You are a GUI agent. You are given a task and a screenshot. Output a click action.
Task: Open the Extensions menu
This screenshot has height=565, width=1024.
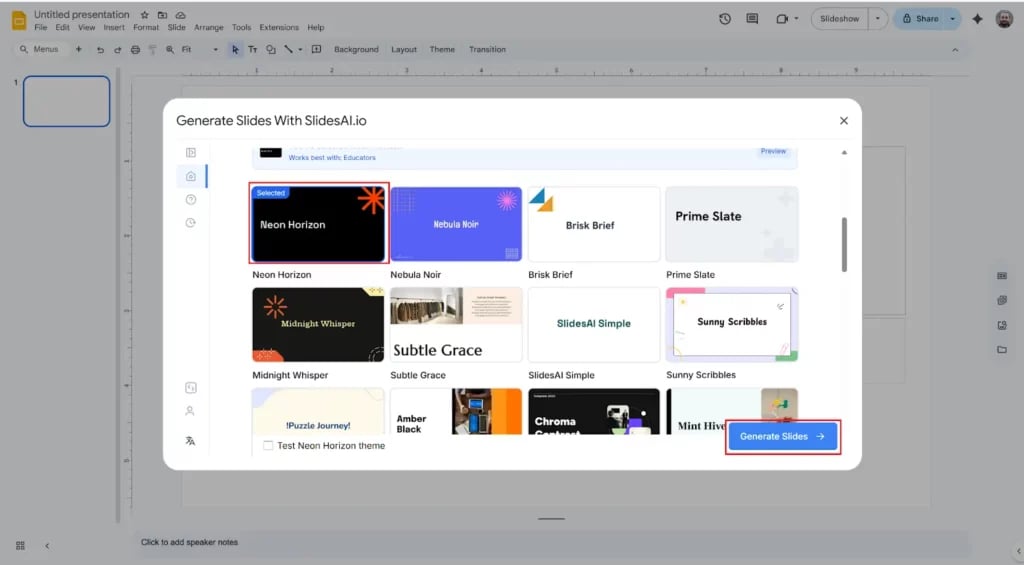(279, 28)
